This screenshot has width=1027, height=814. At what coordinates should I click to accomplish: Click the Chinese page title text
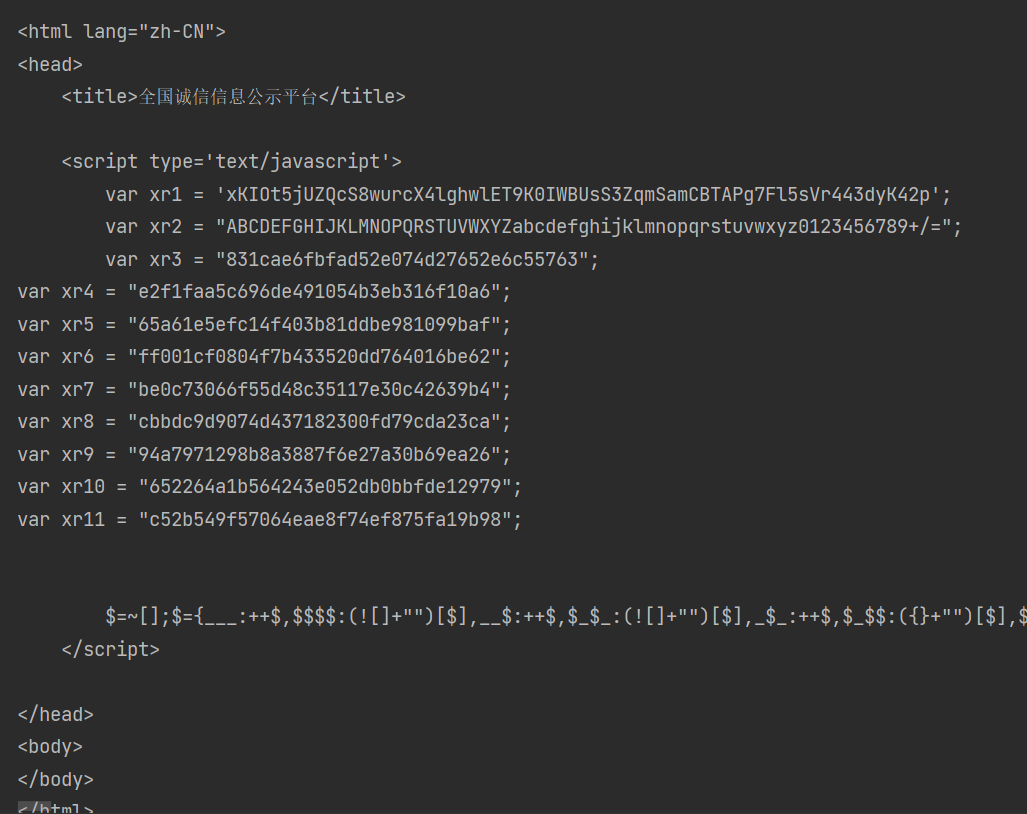tap(228, 96)
